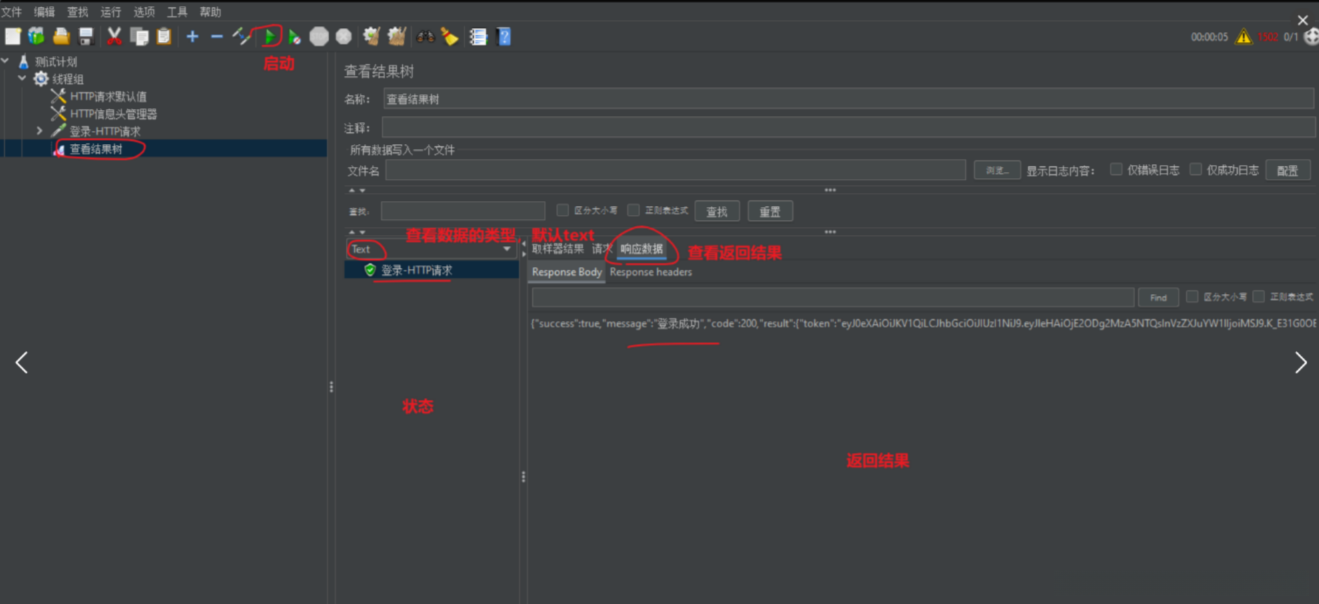
Task: Click the remote engine icon at top right
Action: (x=1311, y=37)
